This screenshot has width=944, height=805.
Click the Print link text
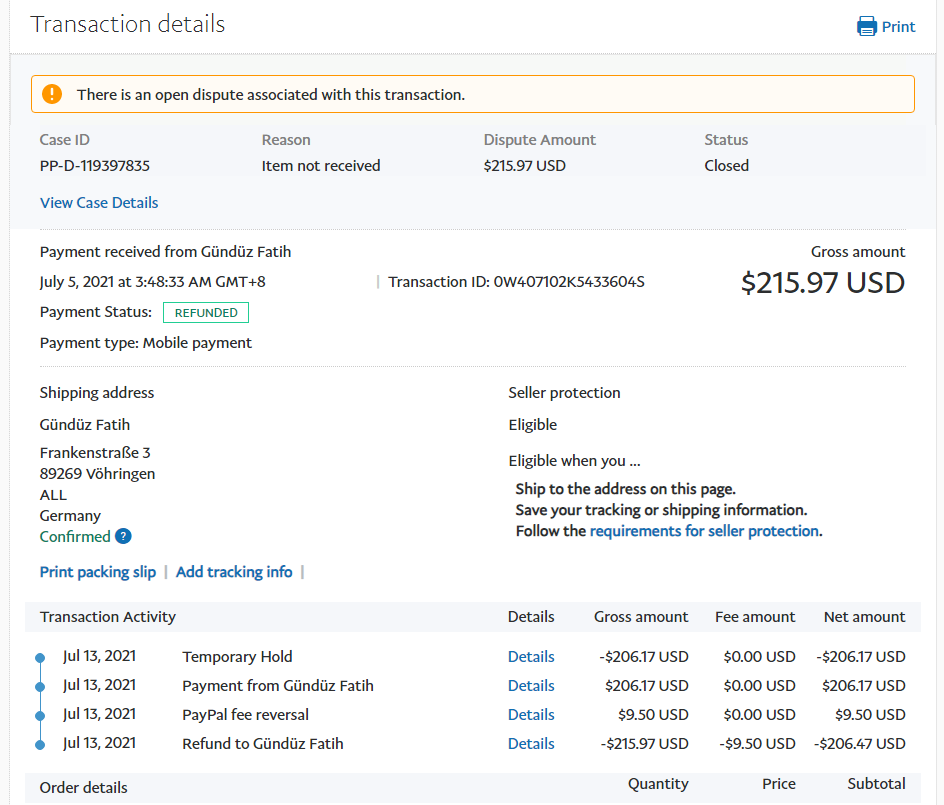tap(898, 27)
